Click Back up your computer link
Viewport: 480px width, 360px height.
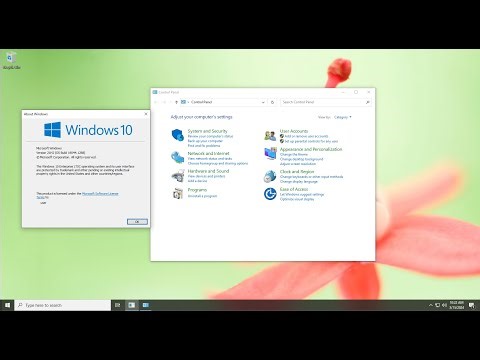[205, 141]
